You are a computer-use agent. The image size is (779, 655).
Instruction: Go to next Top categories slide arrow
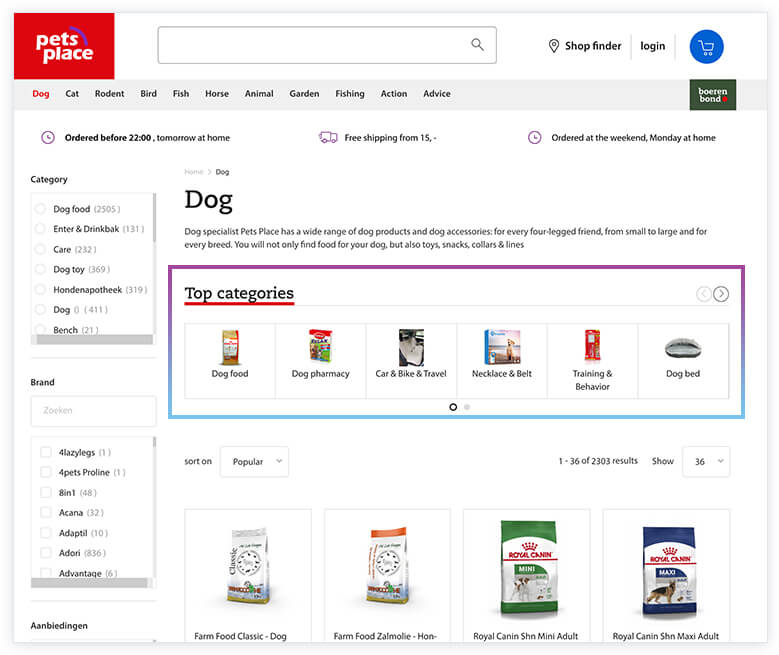pyautogui.click(x=721, y=294)
